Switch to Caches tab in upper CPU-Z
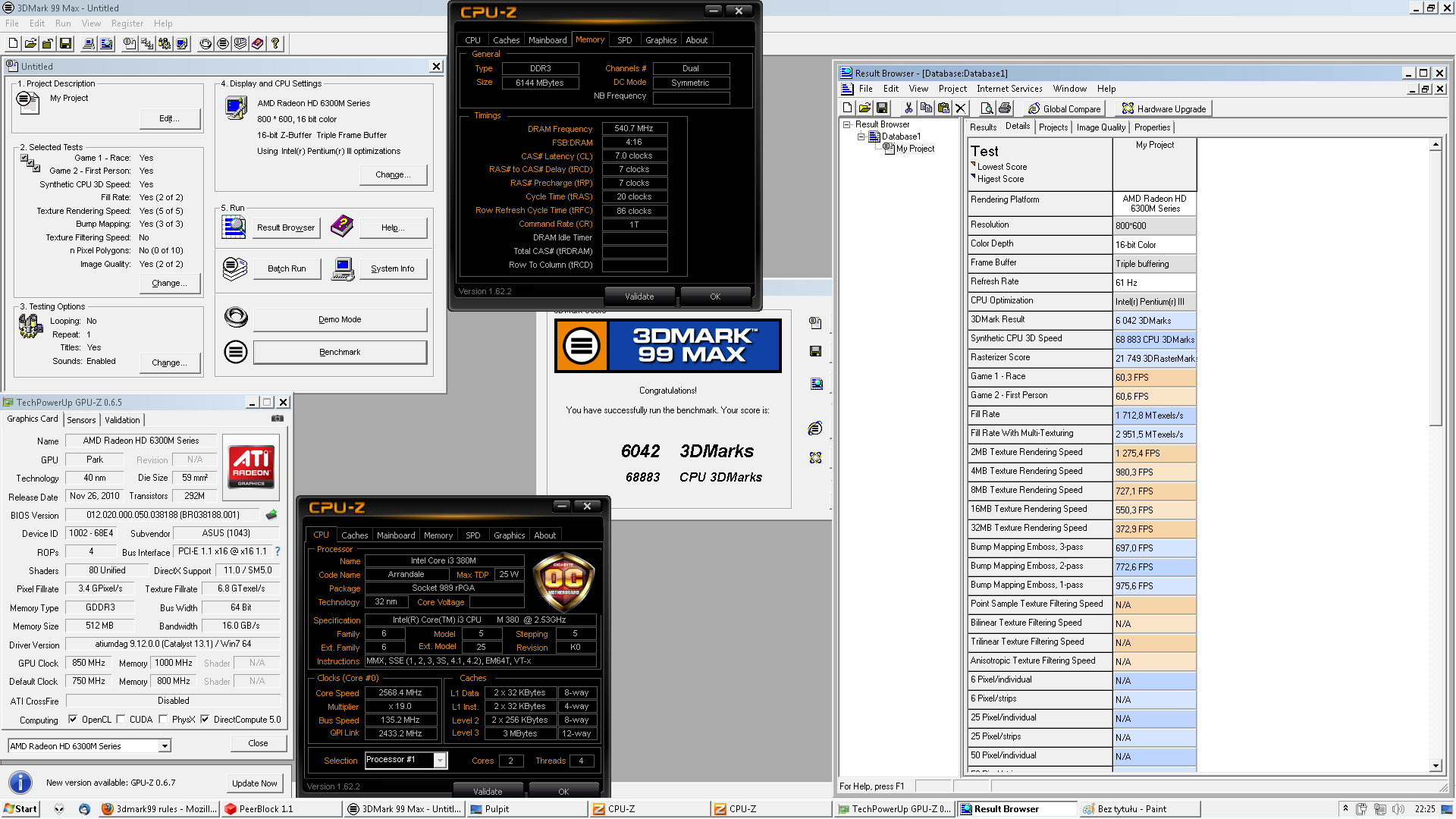Viewport: 1456px width, 819px height. click(x=507, y=40)
